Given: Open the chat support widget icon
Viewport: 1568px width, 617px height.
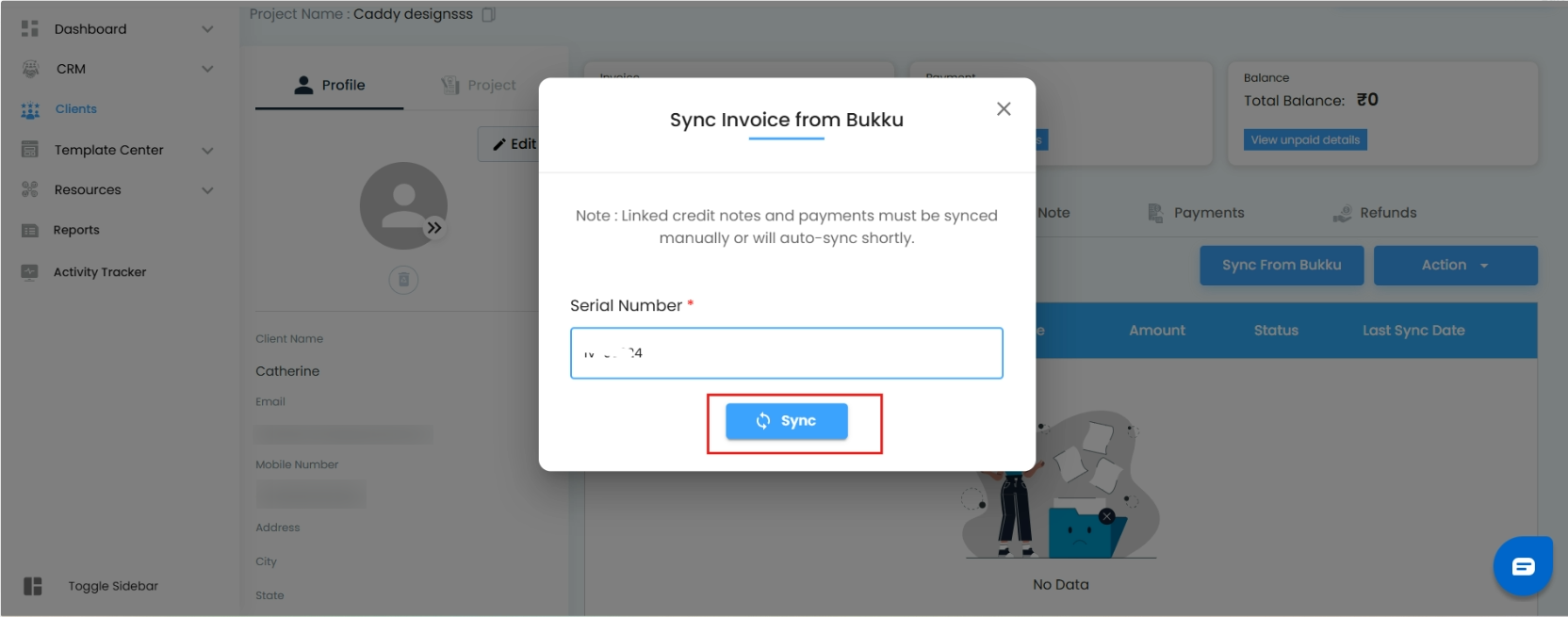Looking at the screenshot, I should [x=1522, y=566].
